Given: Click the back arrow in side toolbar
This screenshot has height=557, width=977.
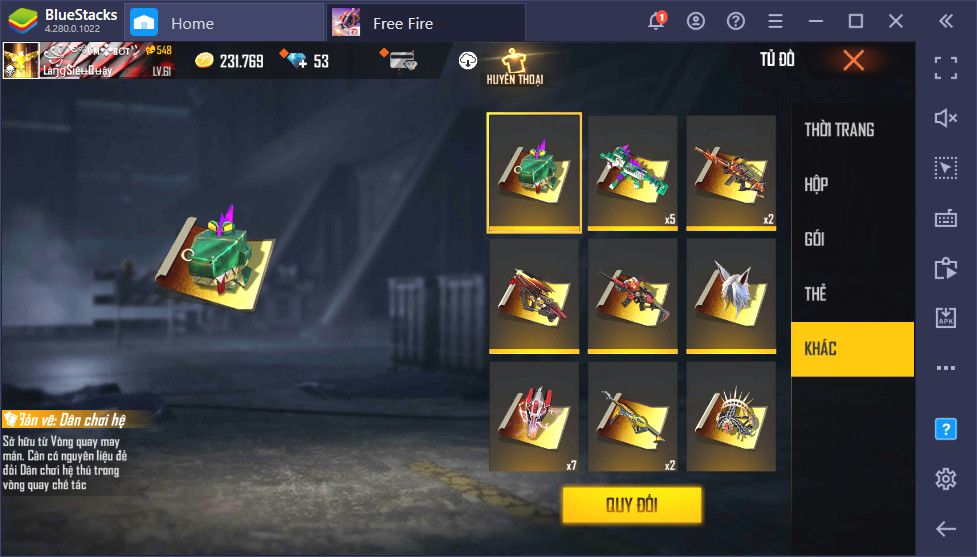Looking at the screenshot, I should pos(946,529).
